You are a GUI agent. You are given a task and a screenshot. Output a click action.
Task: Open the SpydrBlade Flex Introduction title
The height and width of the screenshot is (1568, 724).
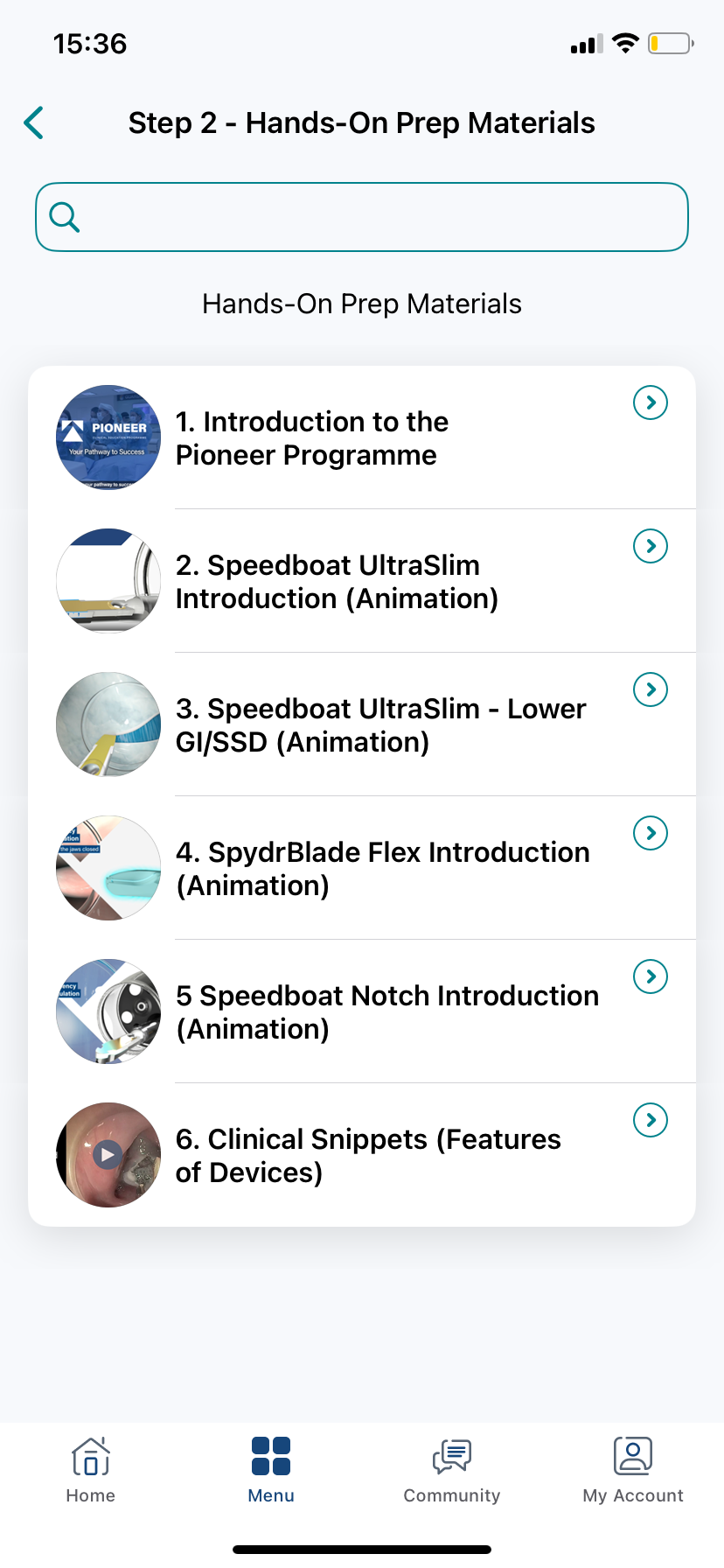[x=383, y=869]
